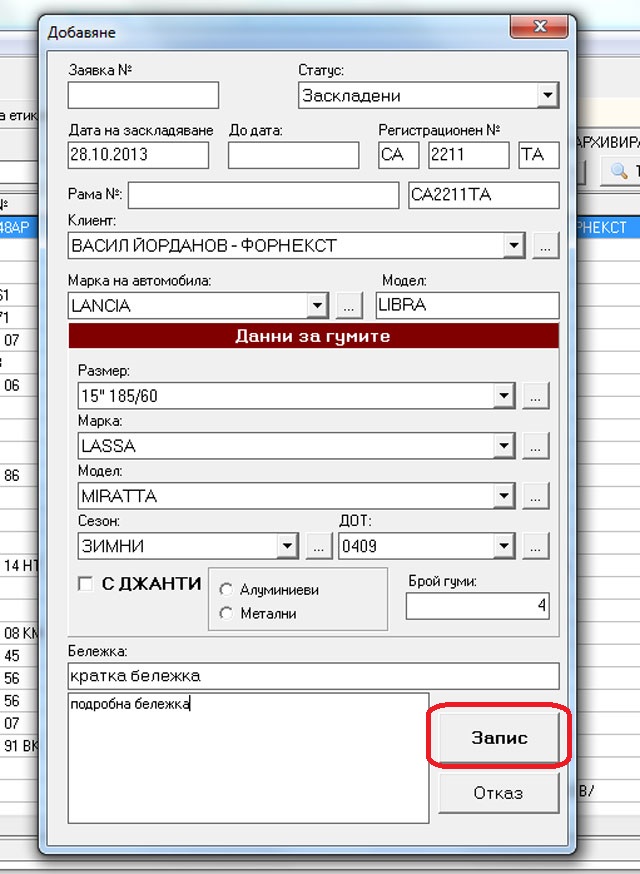Expand the Клиент dropdown list

pos(513,245)
